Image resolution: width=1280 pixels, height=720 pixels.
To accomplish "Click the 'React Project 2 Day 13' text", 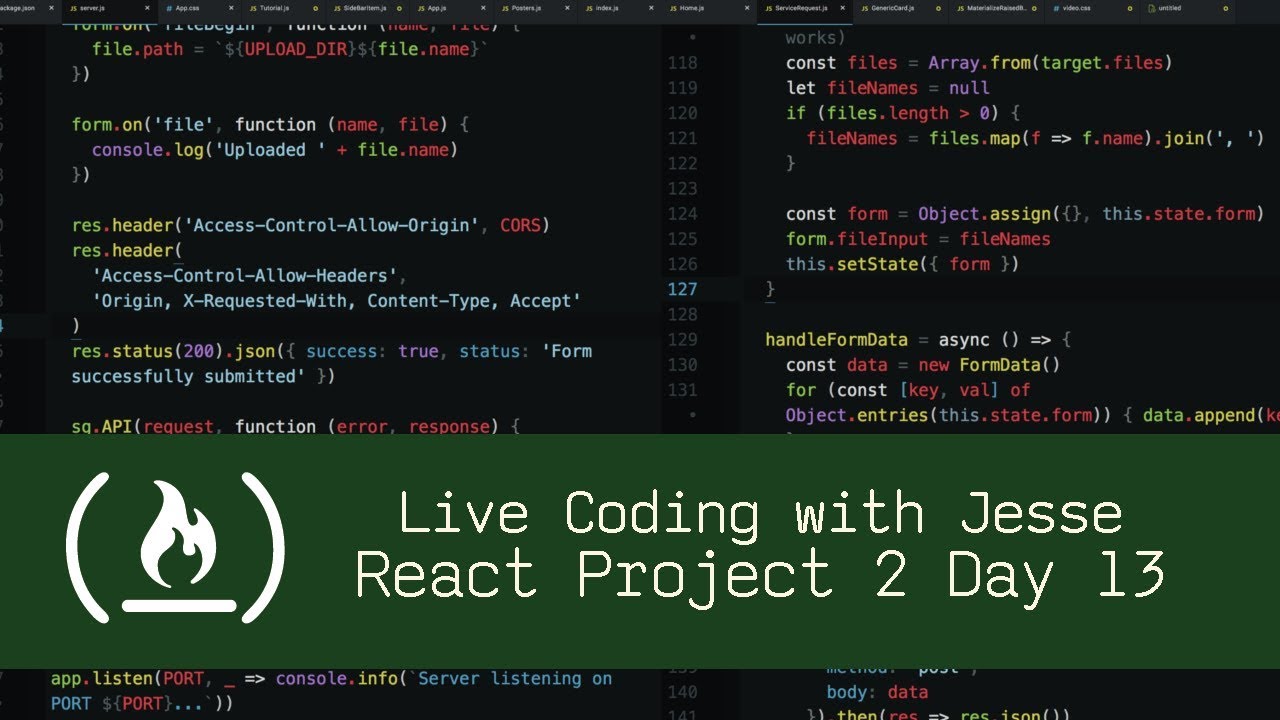I will [760, 576].
